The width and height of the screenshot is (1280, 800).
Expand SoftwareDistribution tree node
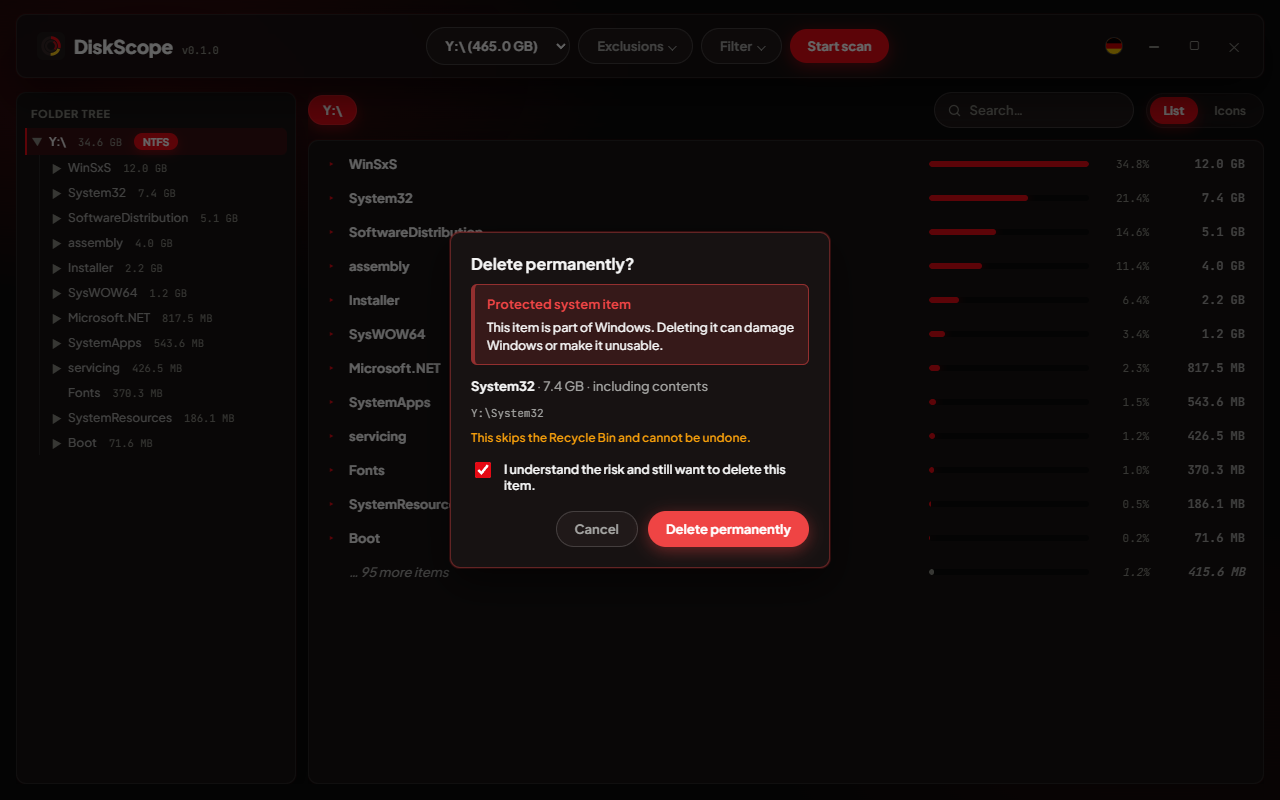57,218
